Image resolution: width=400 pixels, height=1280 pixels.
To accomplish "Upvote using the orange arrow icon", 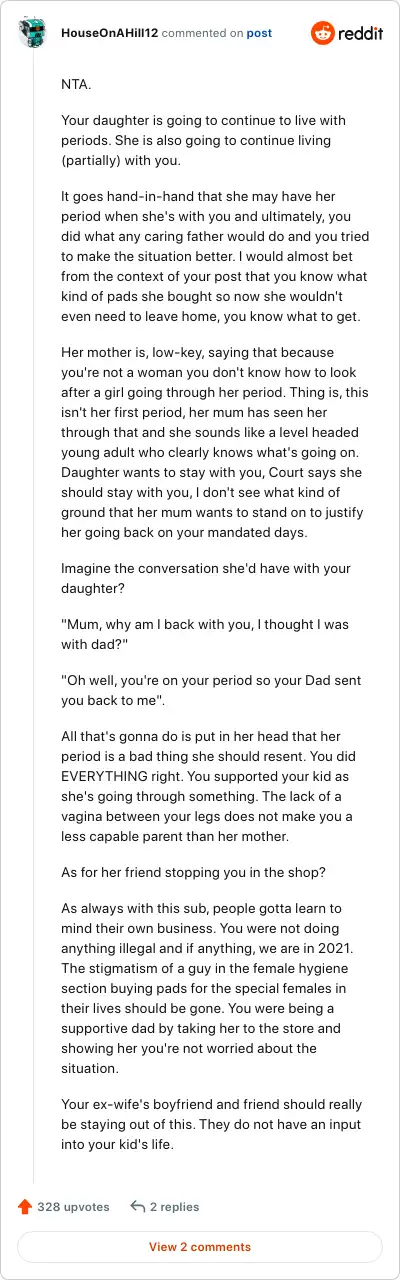I will coord(25,1206).
